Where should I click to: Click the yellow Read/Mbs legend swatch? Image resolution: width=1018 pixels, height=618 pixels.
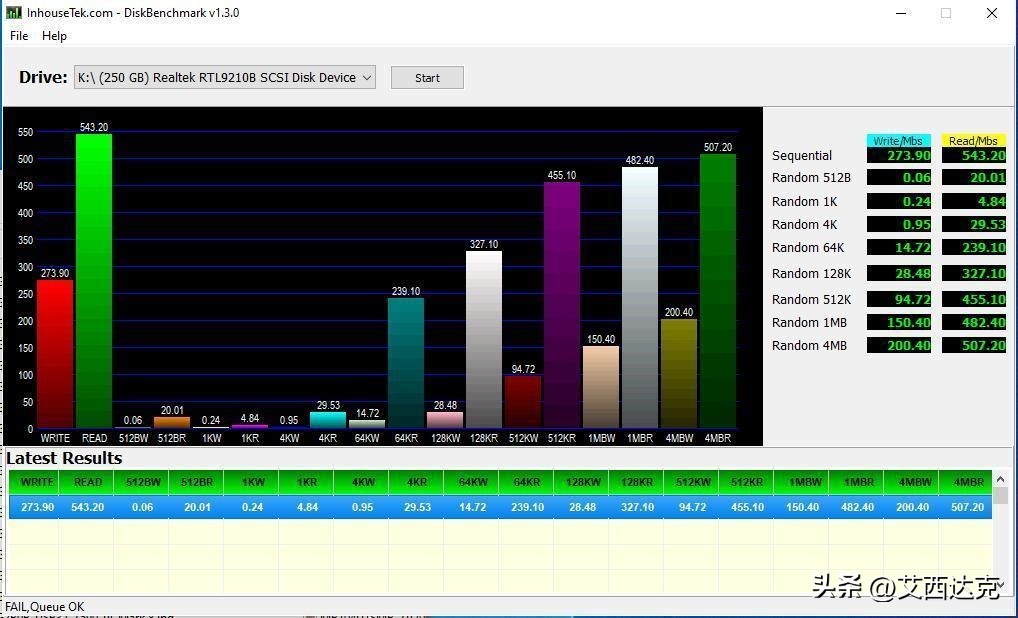[x=973, y=141]
